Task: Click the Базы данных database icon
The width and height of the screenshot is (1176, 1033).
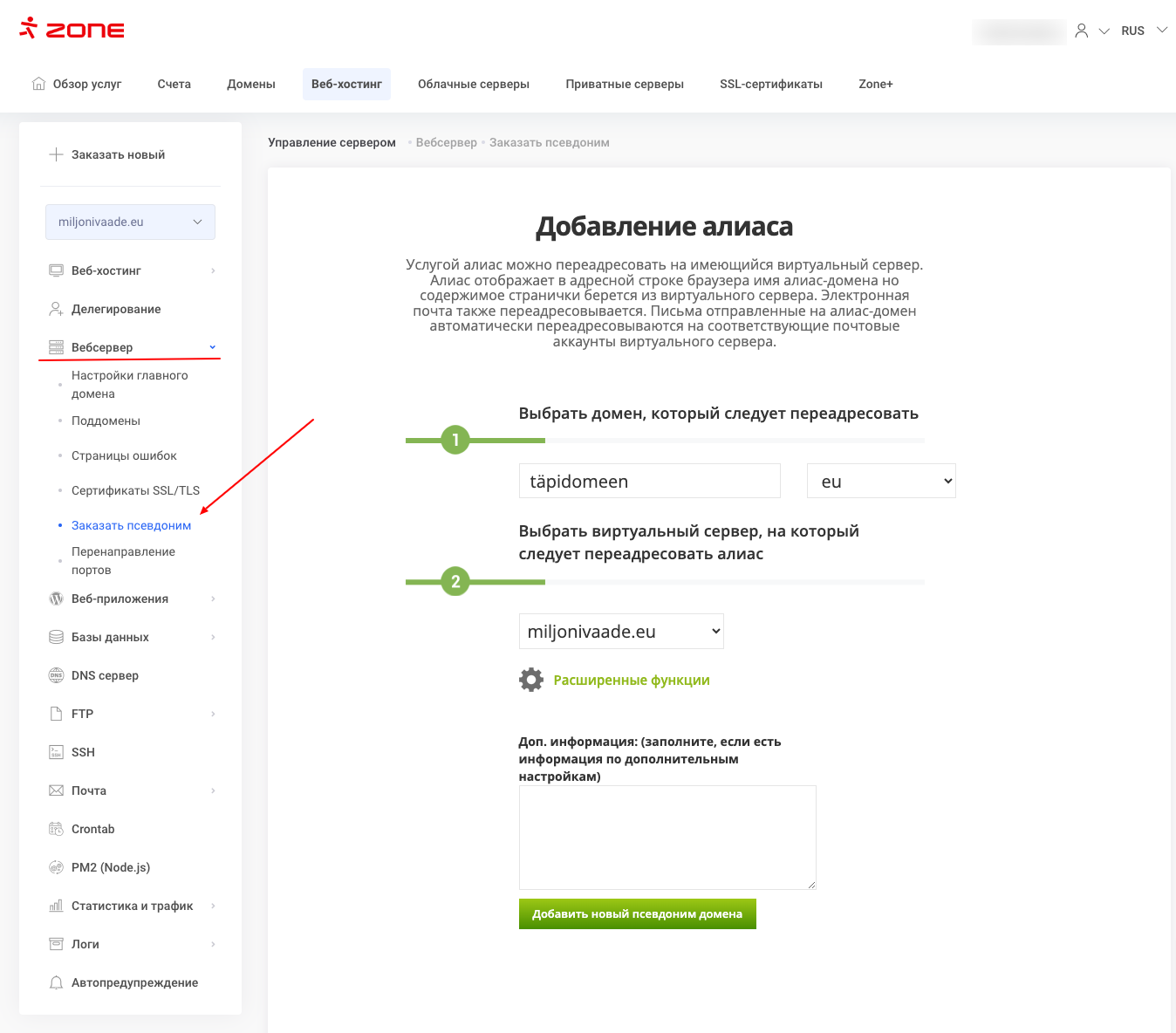Action: pyautogui.click(x=56, y=637)
